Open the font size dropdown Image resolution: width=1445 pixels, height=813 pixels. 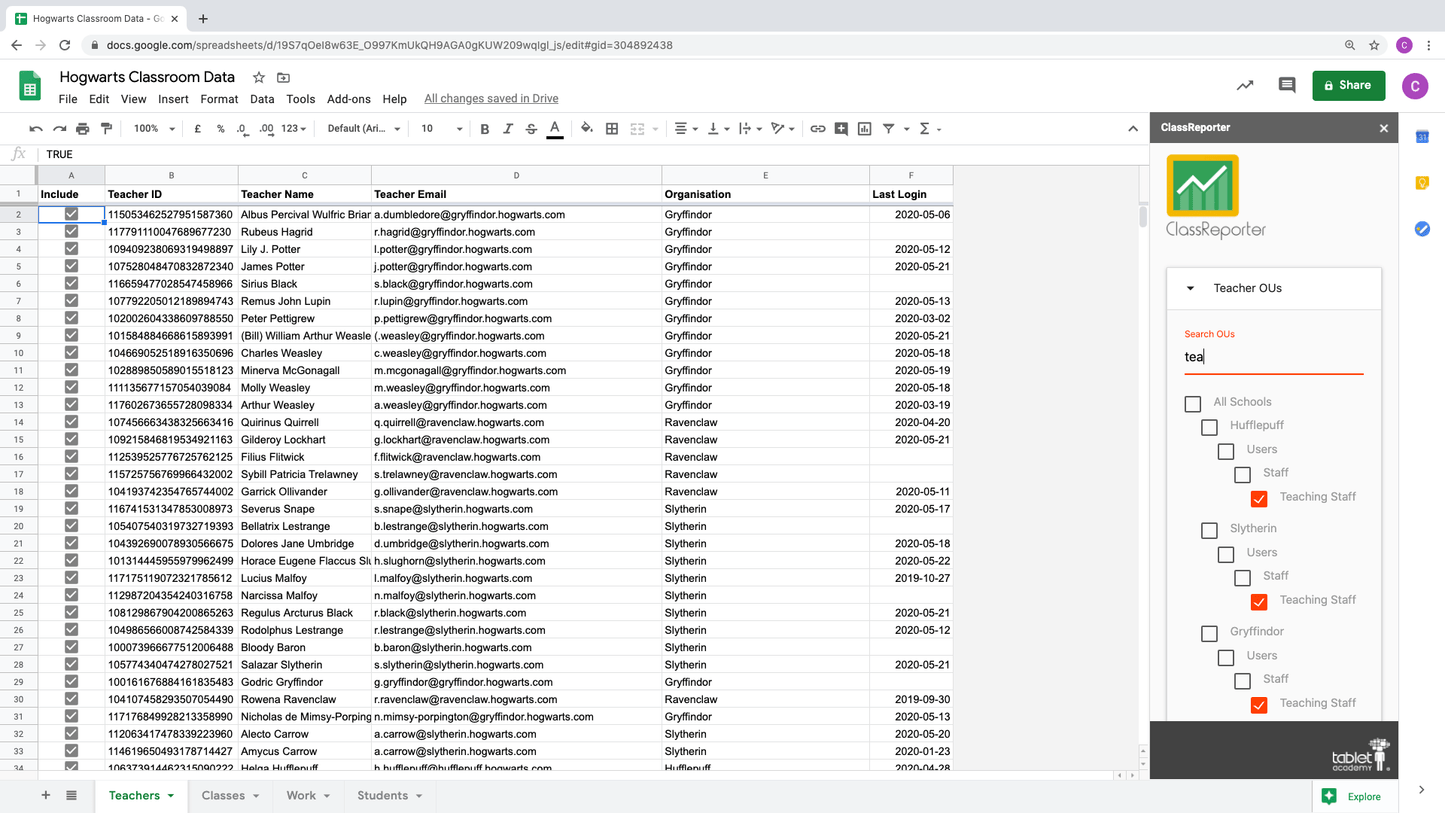pyautogui.click(x=440, y=129)
